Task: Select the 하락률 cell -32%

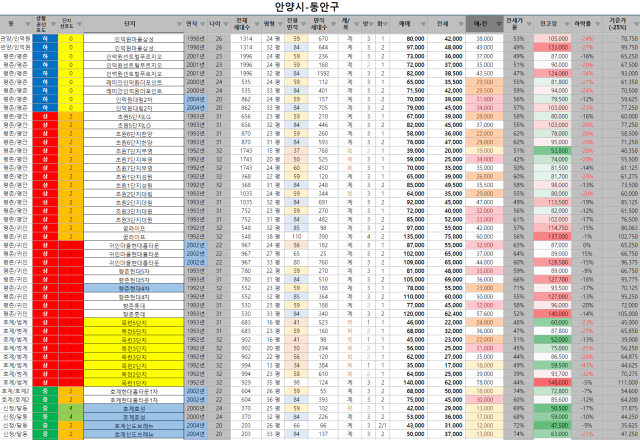Action: [587, 374]
